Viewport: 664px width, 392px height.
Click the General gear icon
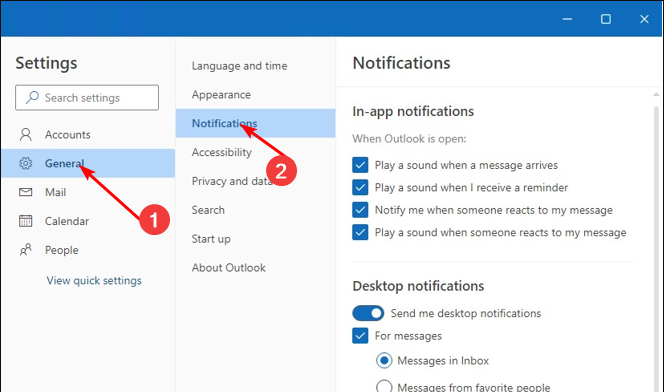pyautogui.click(x=25, y=163)
